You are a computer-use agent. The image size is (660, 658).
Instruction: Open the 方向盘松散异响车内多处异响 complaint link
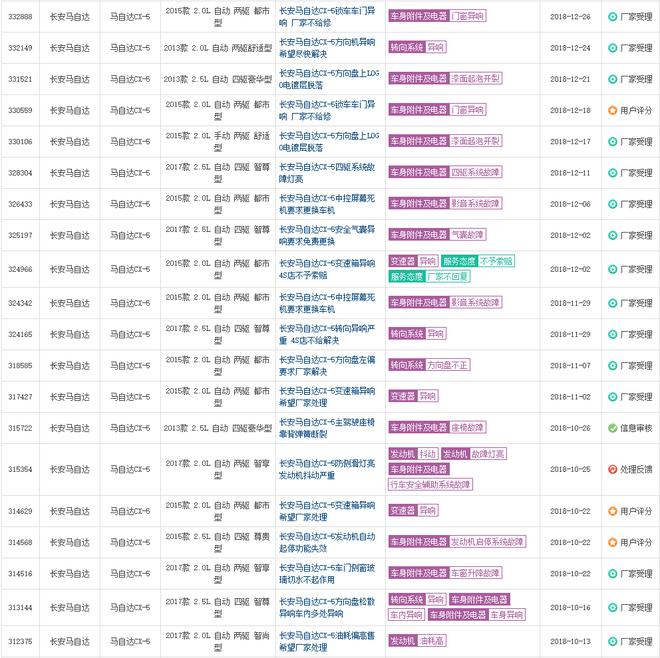pos(327,607)
